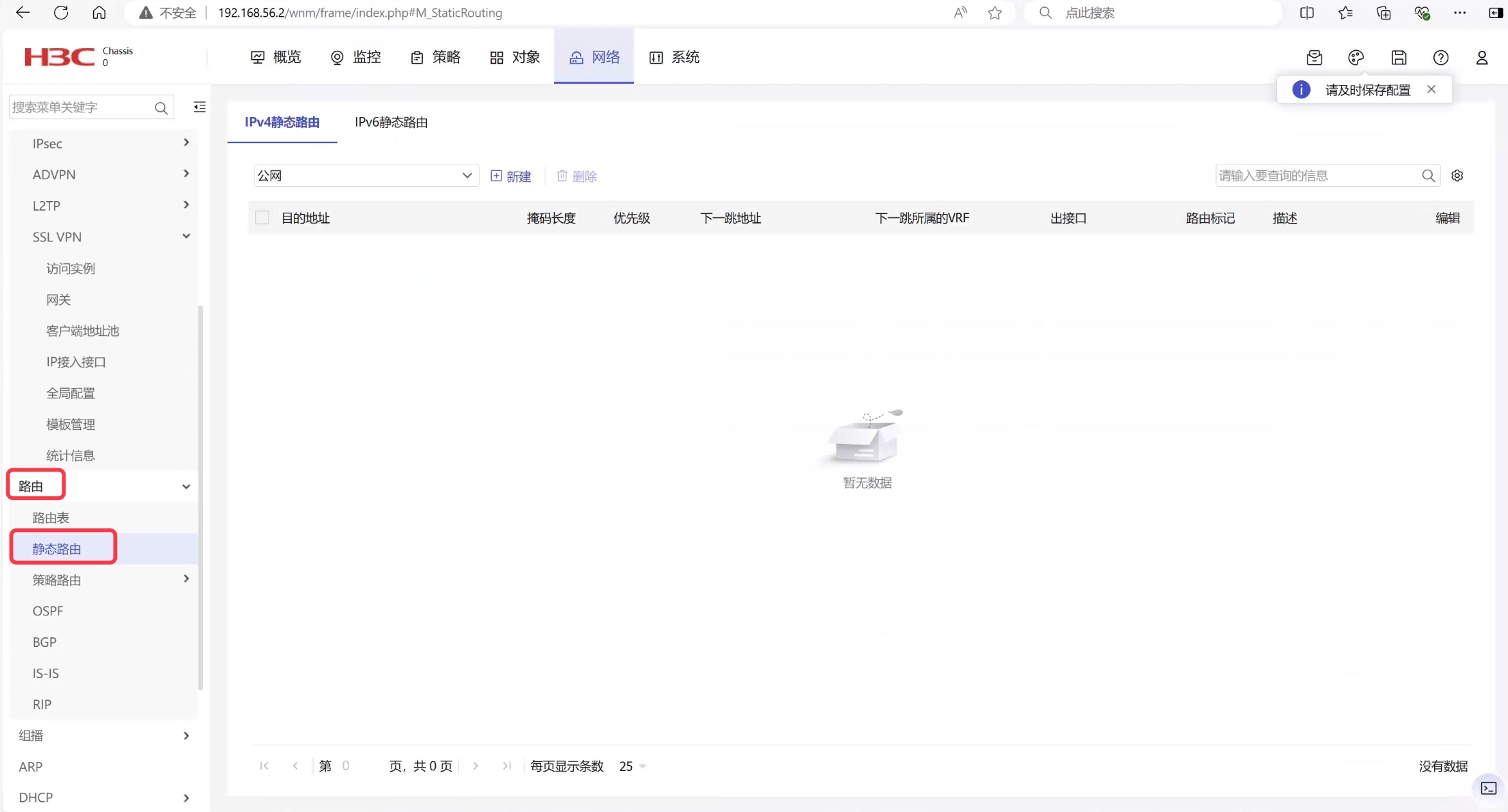Collapse the left sidebar menu

click(200, 107)
